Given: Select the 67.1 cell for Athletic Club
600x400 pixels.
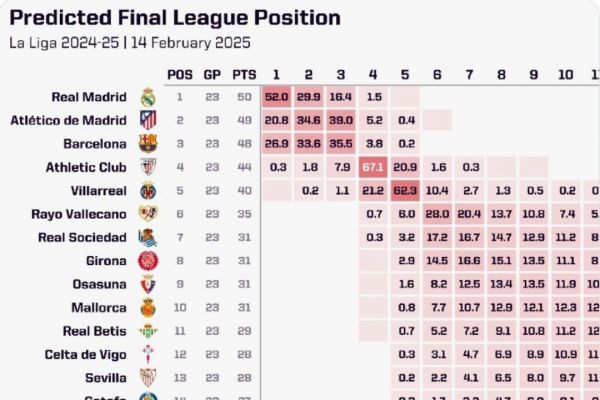Looking at the screenshot, I should [x=373, y=167].
